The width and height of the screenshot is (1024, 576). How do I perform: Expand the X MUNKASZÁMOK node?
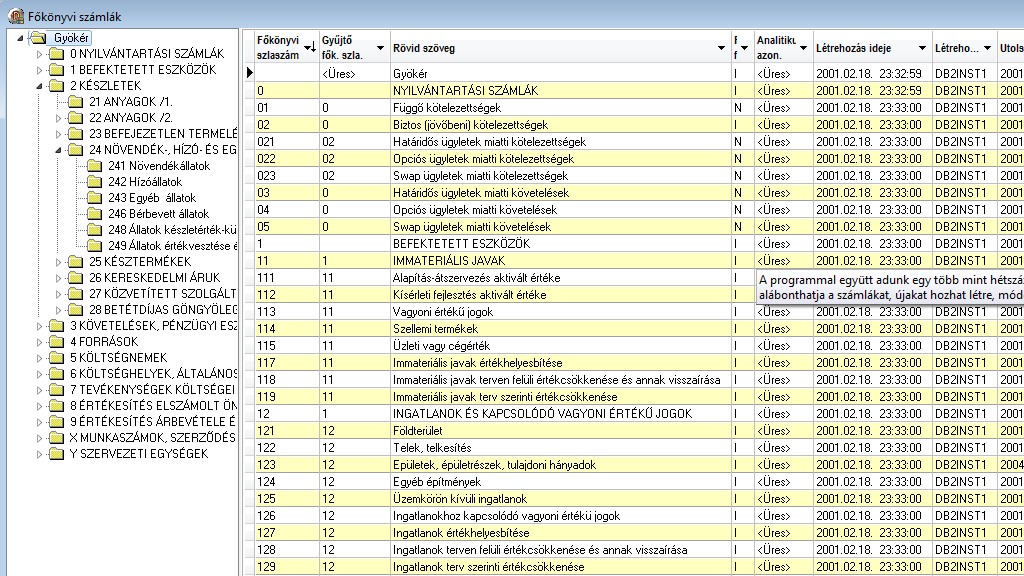pos(39,438)
